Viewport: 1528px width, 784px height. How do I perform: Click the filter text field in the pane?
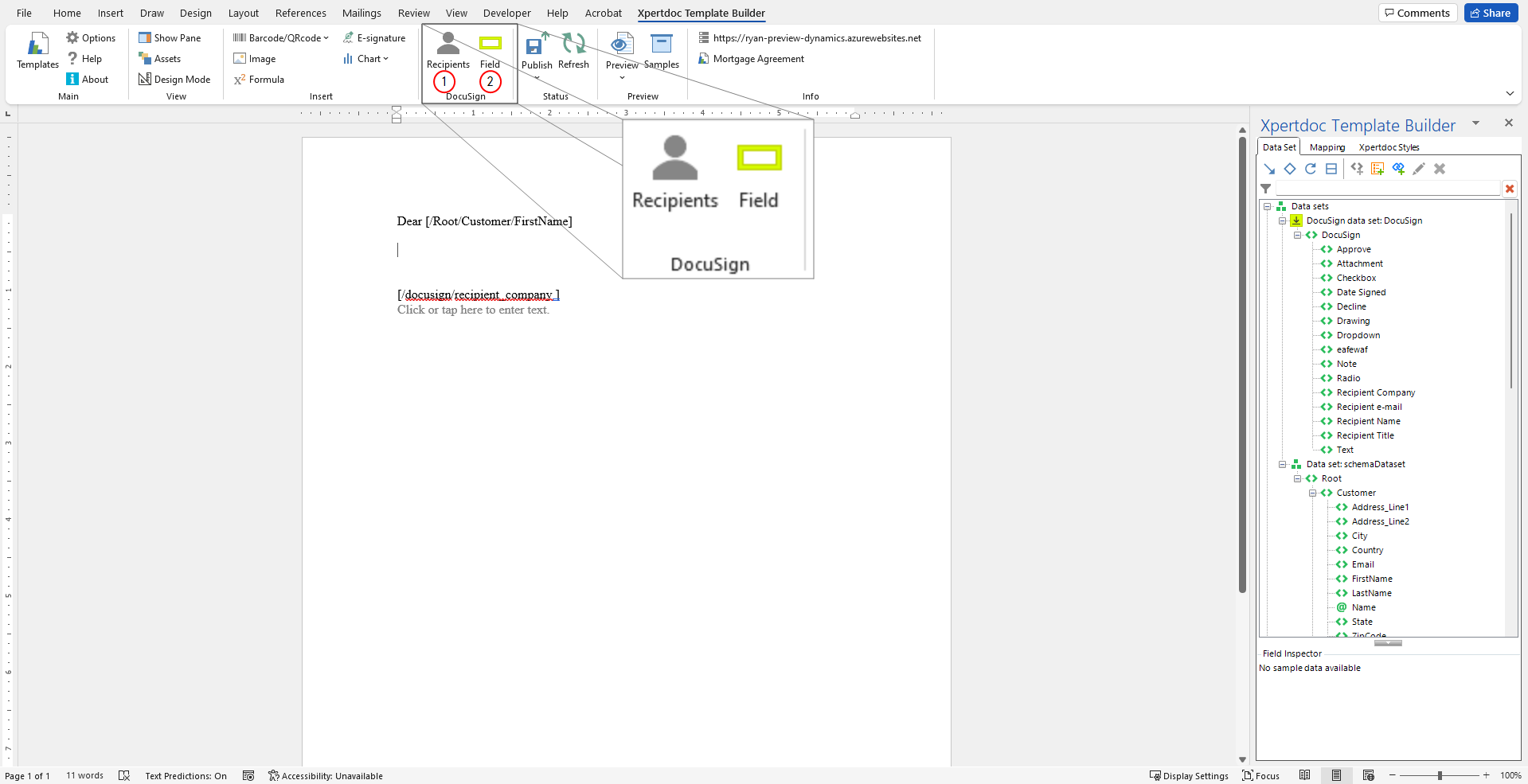tap(1388, 189)
